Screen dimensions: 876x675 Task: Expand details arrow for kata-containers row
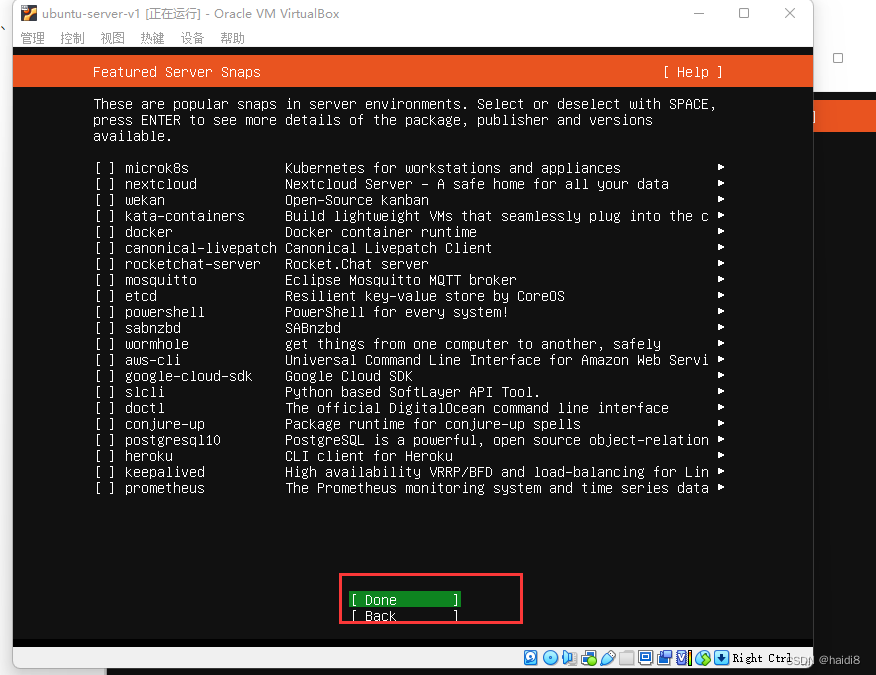click(x=721, y=215)
